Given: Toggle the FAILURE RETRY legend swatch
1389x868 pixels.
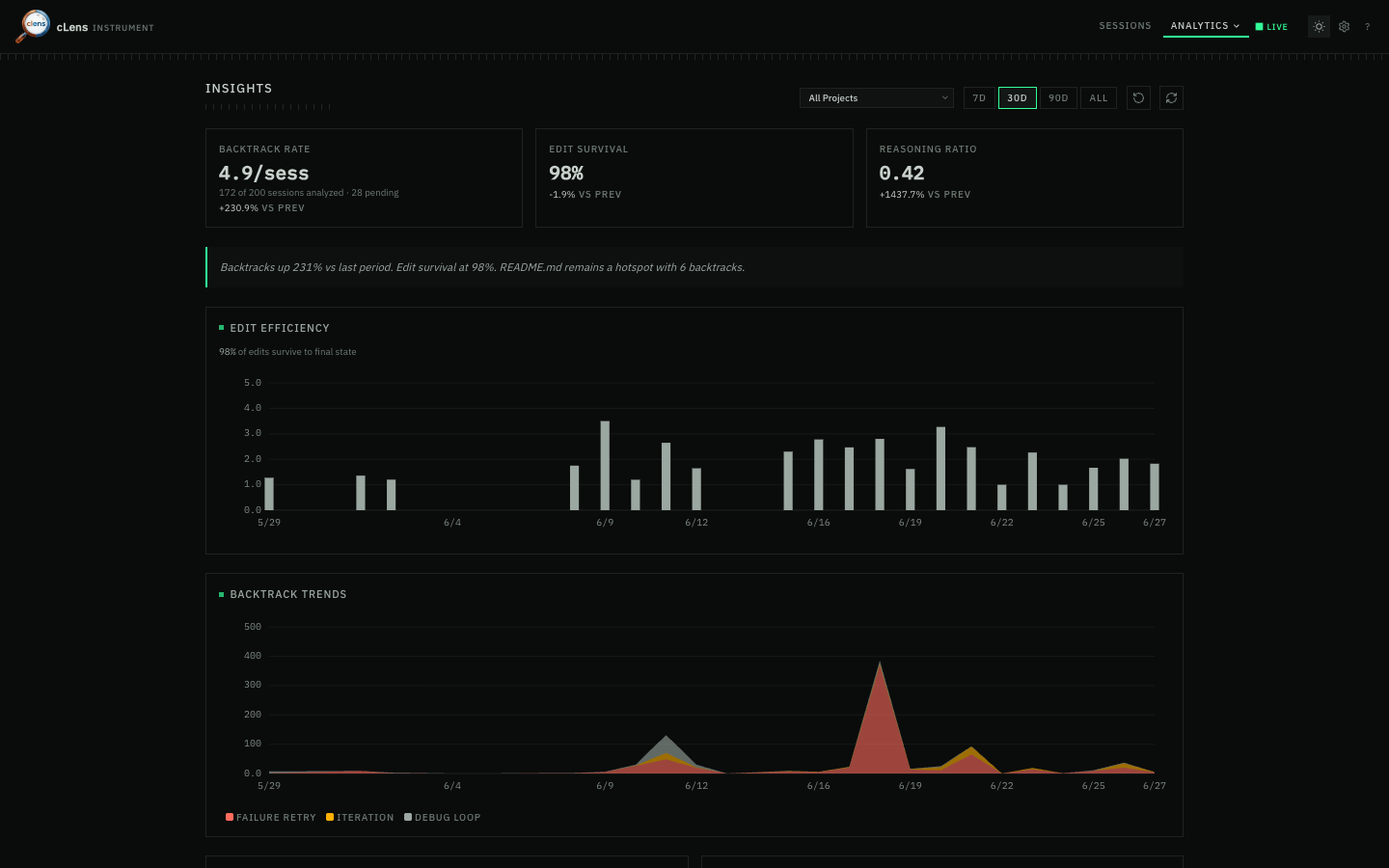Looking at the screenshot, I should click(230, 817).
